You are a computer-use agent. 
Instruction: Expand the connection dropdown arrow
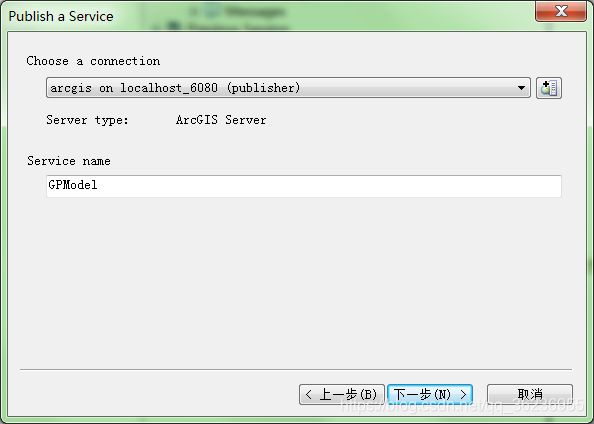click(x=521, y=88)
